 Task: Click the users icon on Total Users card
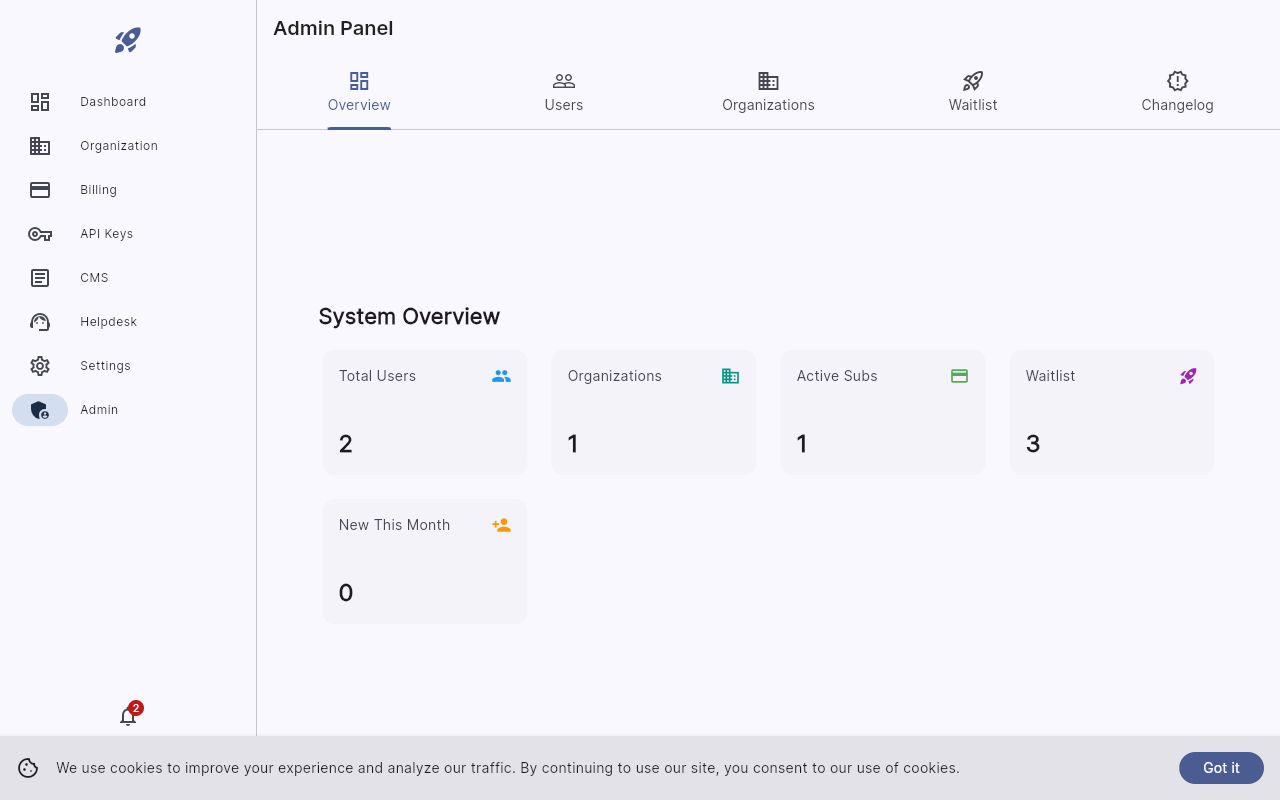(501, 376)
